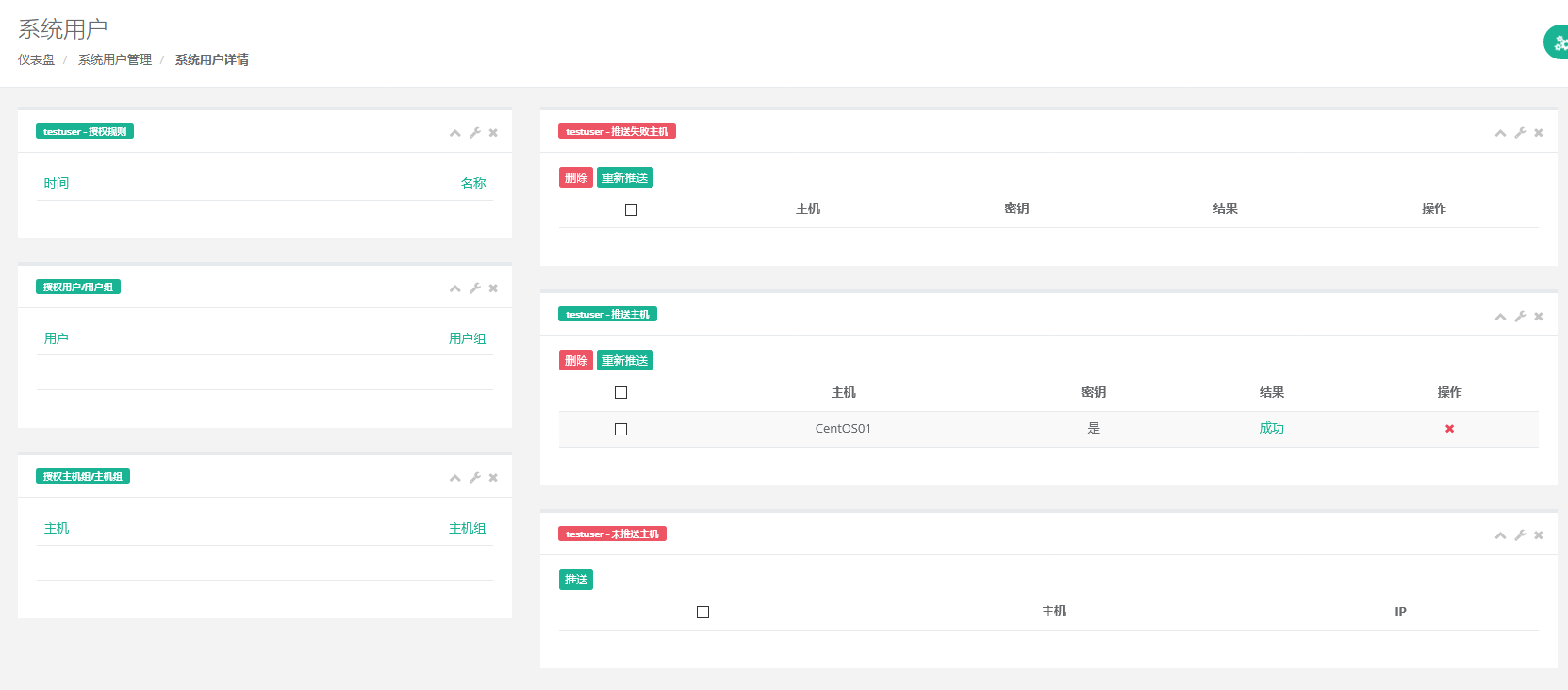Click 删除 in 推送失败主机 panel
Viewport: 1568px width, 690px height.
[x=576, y=177]
